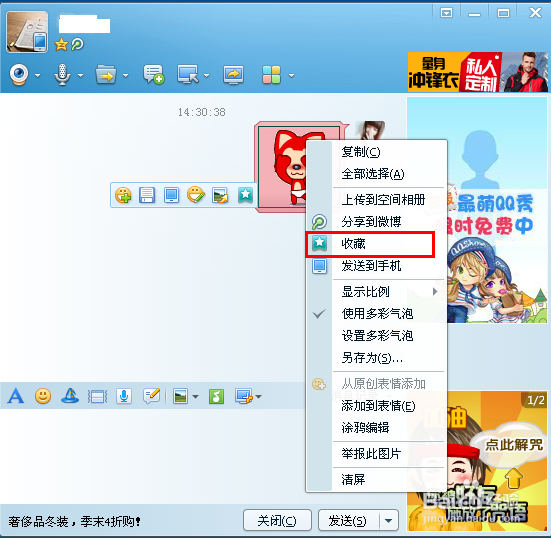This screenshot has height=538, width=551.
Task: Click the screenshot capture icon
Action: coord(244,397)
